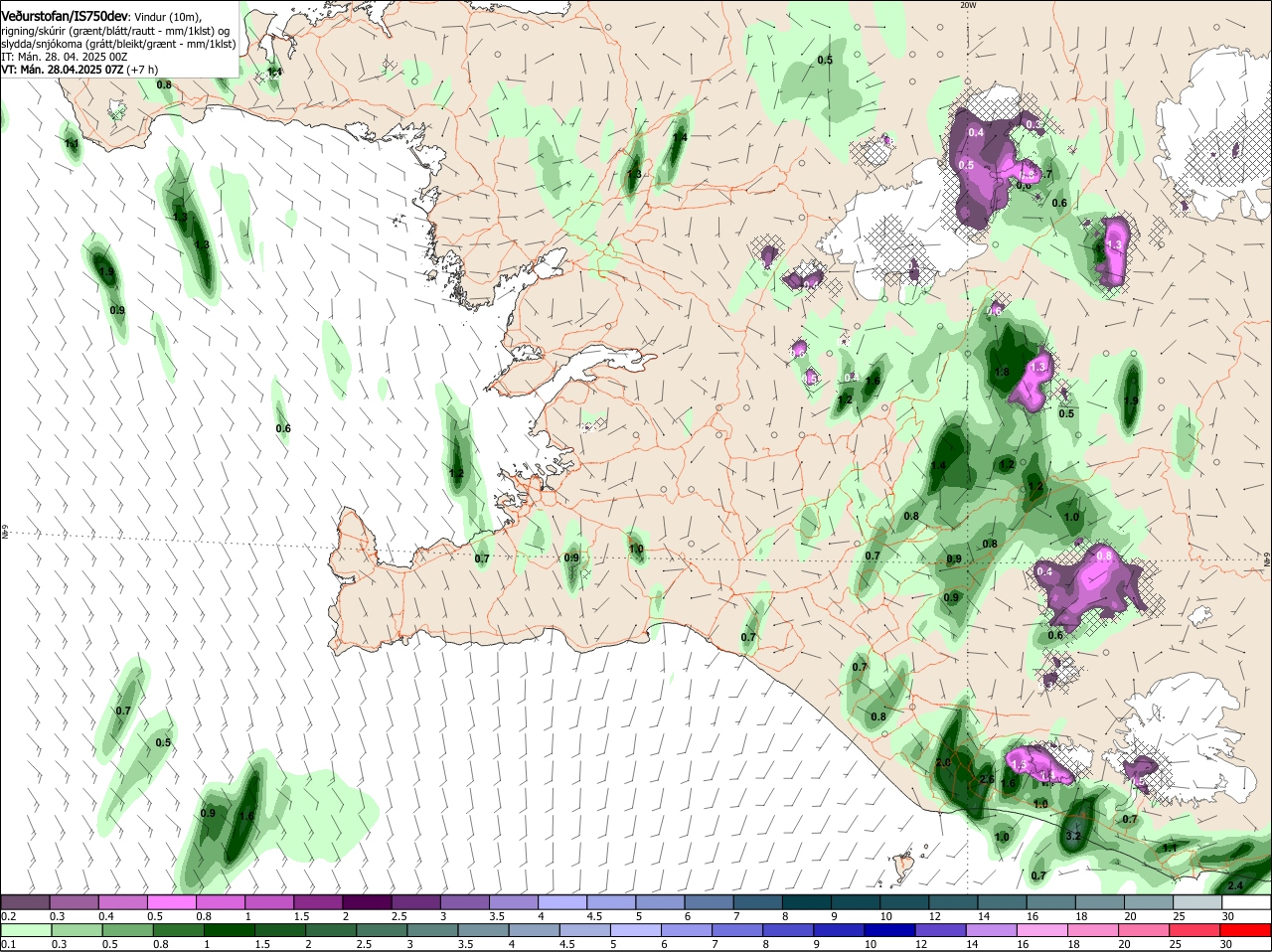
Task: Pick the green swatch between 0.5 and 0.8
Action: pyautogui.click(x=128, y=930)
